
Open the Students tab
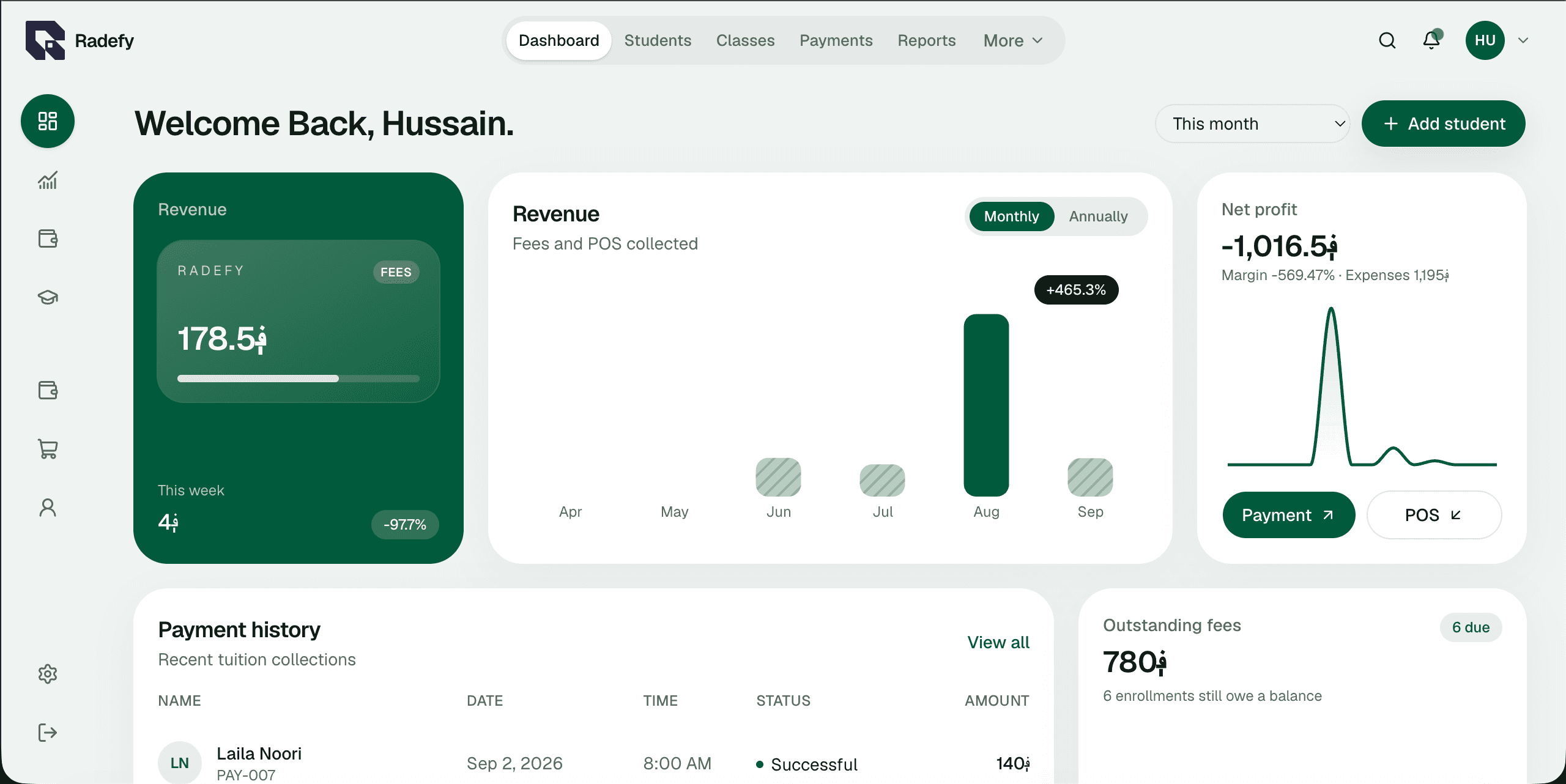[x=658, y=40]
